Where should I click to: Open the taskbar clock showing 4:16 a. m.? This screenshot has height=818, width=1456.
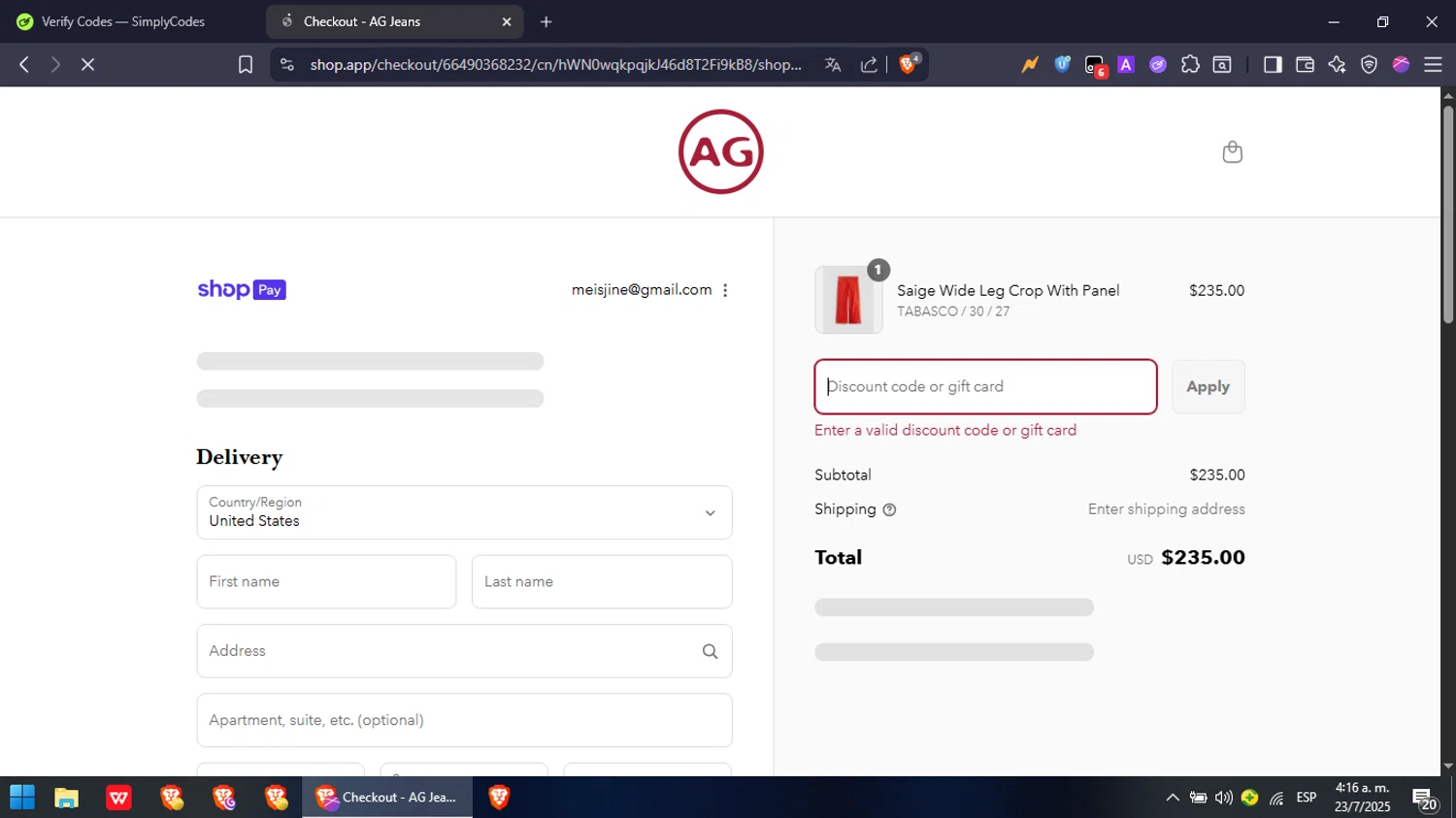1362,798
